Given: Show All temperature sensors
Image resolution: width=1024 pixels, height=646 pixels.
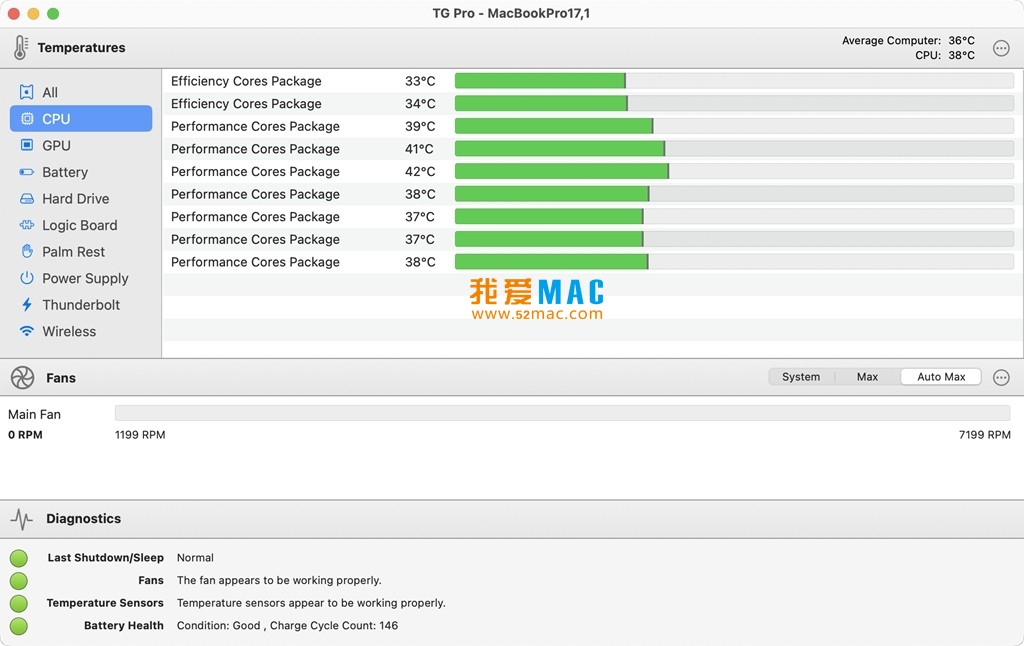Looking at the screenshot, I should click(50, 92).
